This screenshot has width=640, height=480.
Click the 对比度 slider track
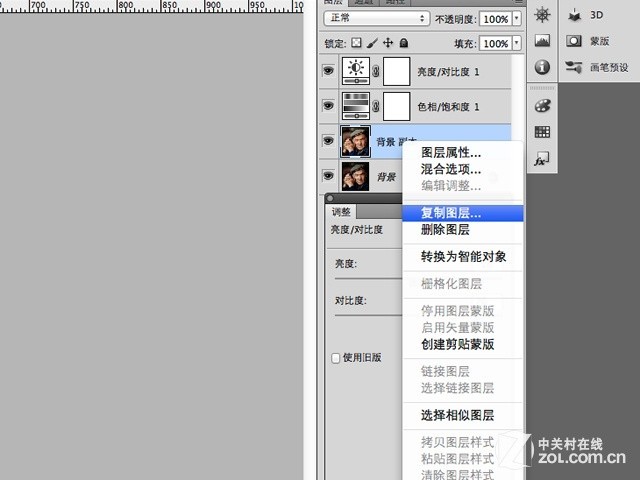point(368,315)
